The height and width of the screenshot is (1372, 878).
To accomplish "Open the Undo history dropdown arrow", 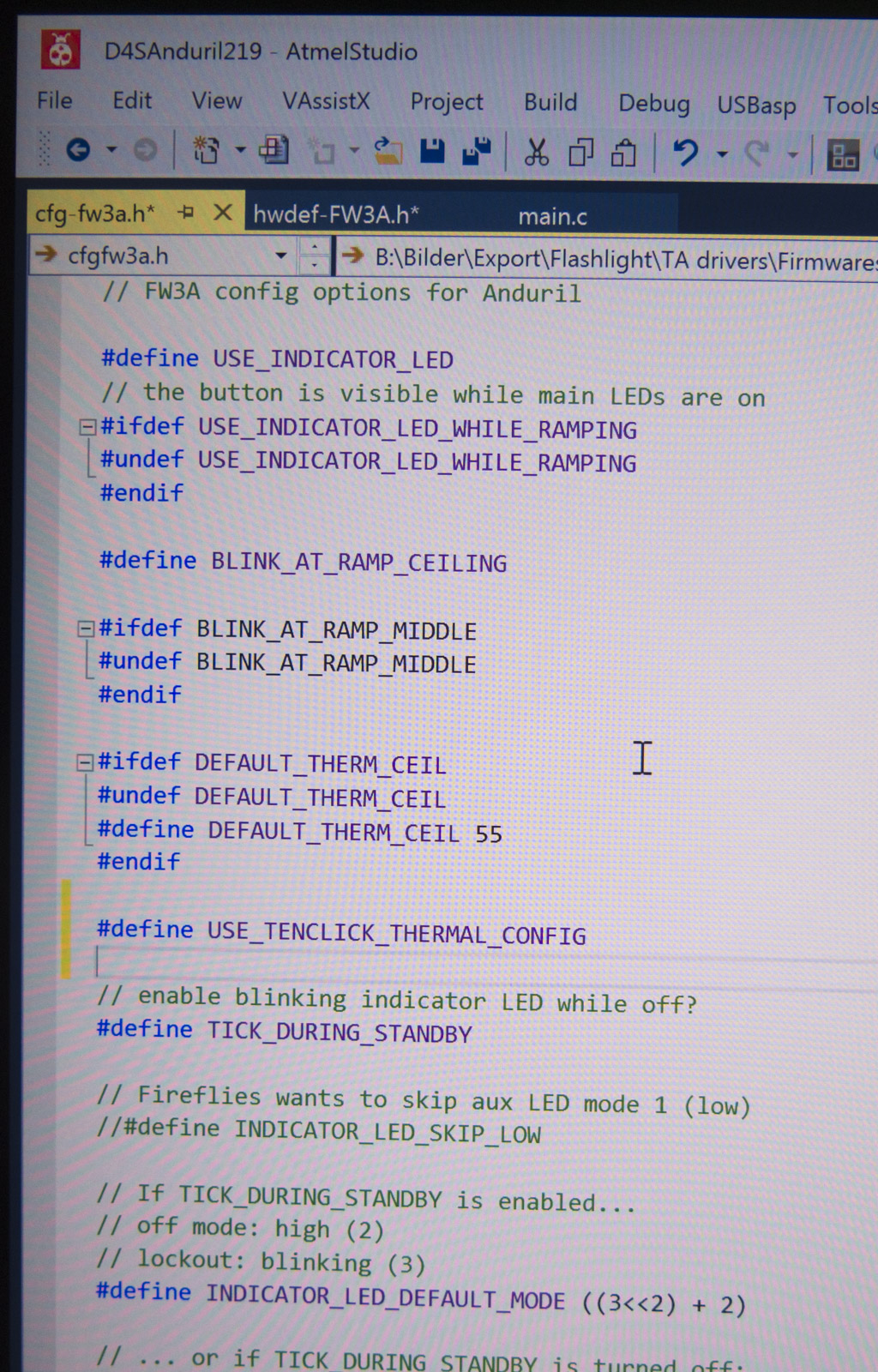I will coord(722,154).
